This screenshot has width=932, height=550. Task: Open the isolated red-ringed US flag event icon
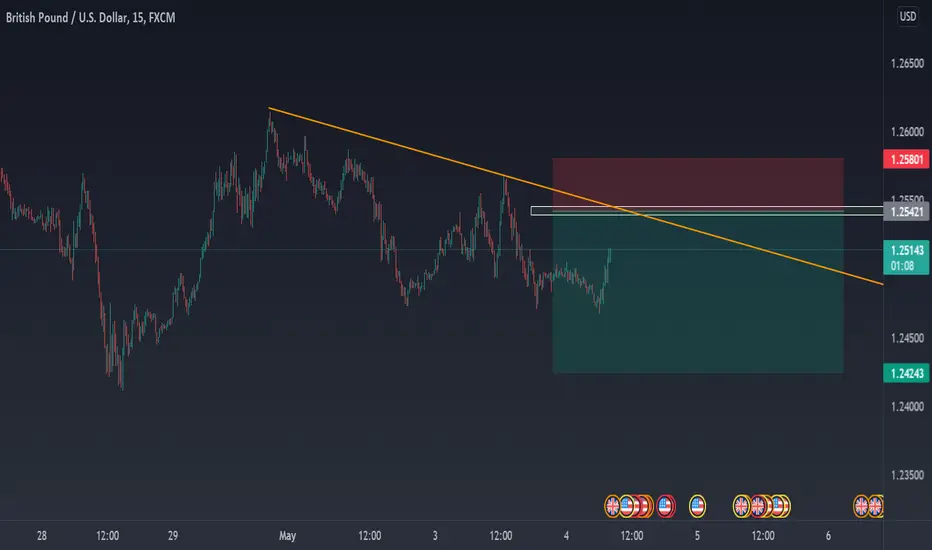(x=665, y=507)
